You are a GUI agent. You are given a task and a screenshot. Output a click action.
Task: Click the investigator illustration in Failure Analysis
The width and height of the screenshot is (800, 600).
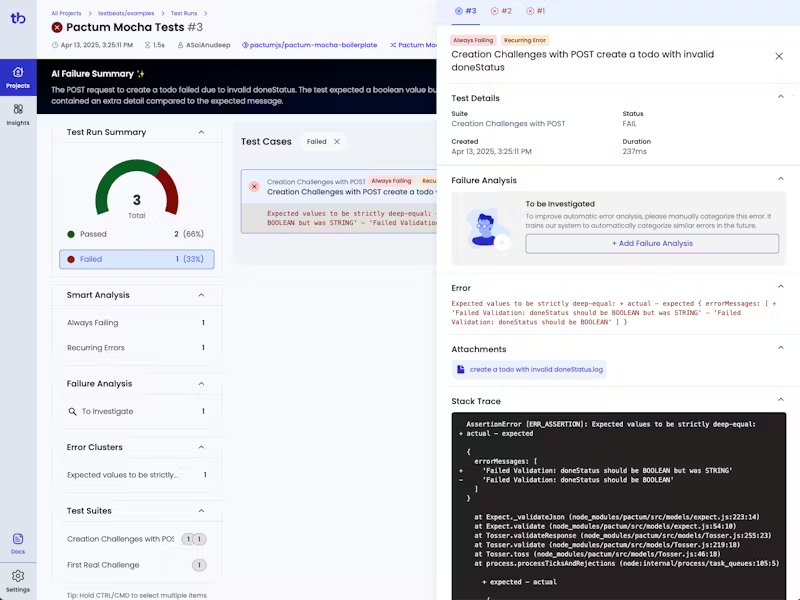(x=486, y=228)
